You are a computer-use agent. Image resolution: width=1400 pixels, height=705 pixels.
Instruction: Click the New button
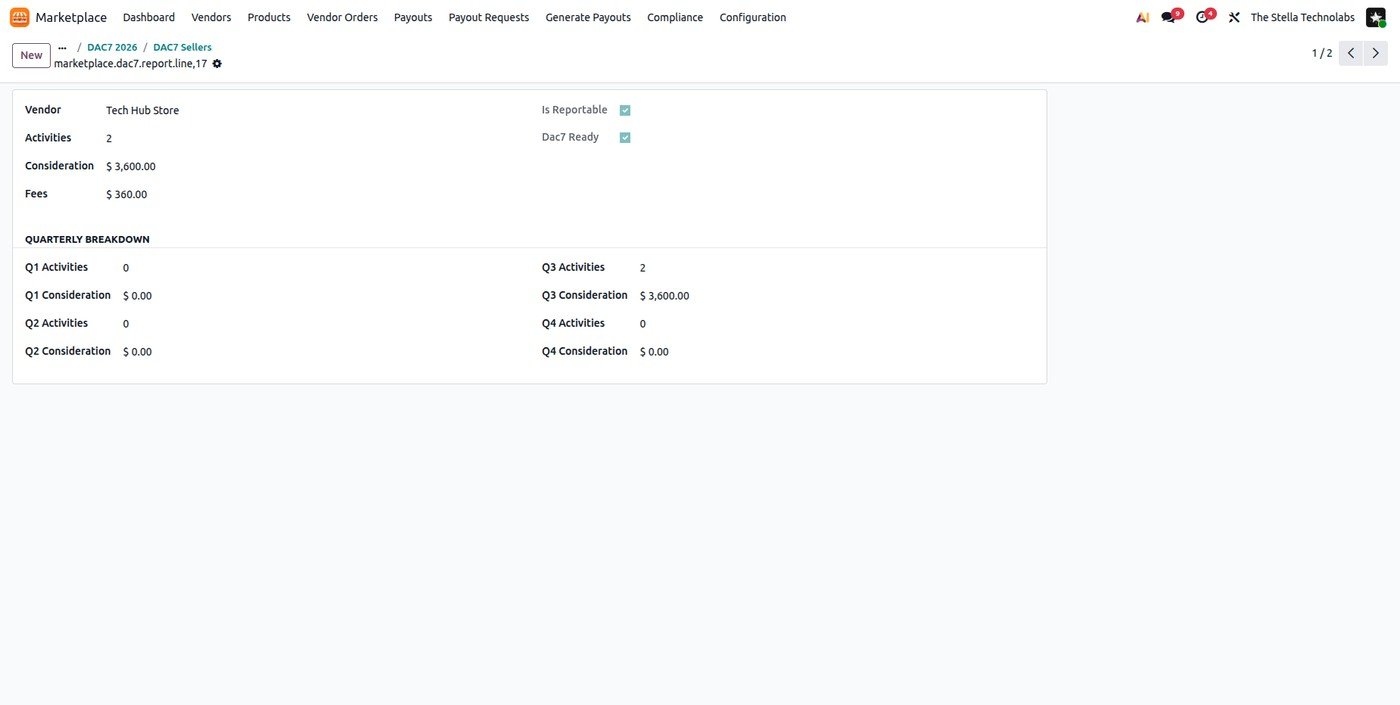[x=31, y=55]
